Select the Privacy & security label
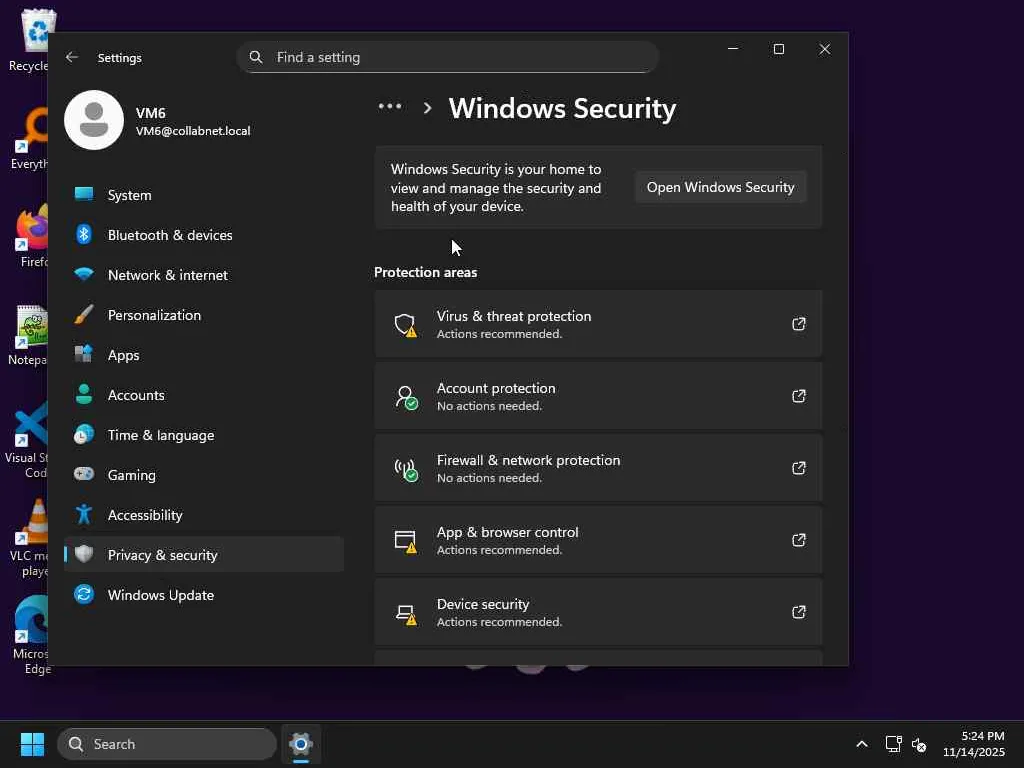The height and width of the screenshot is (768, 1024). tap(163, 555)
